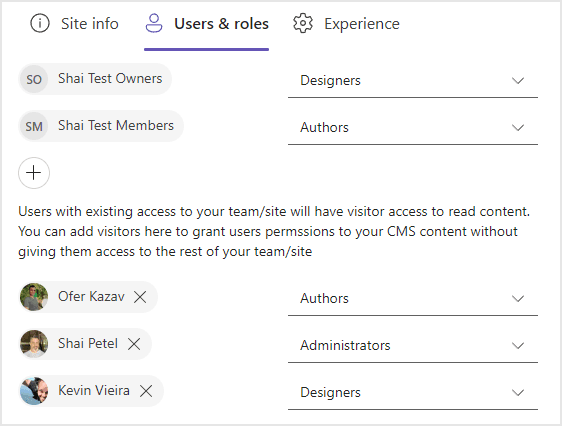Click chevron arrow in Ofer Kazav row
The image size is (562, 426).
[x=518, y=298]
